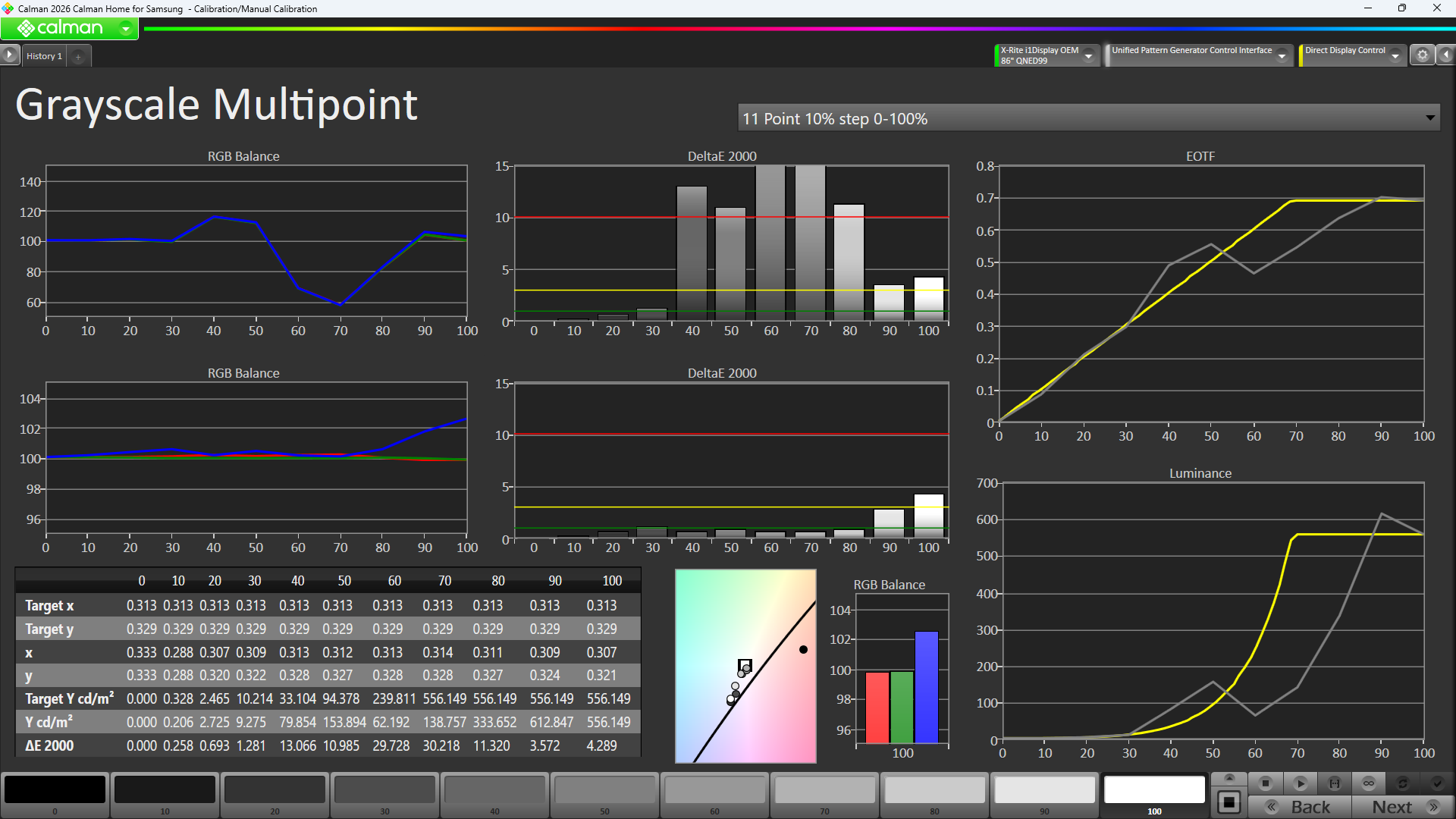Click the Back button

[1300, 807]
